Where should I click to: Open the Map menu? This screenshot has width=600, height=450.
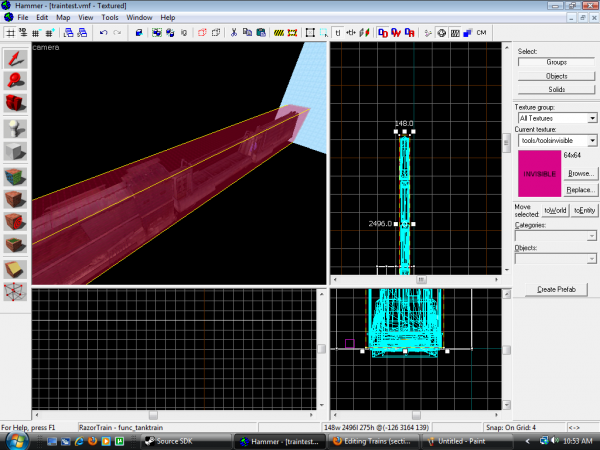pyautogui.click(x=63, y=18)
